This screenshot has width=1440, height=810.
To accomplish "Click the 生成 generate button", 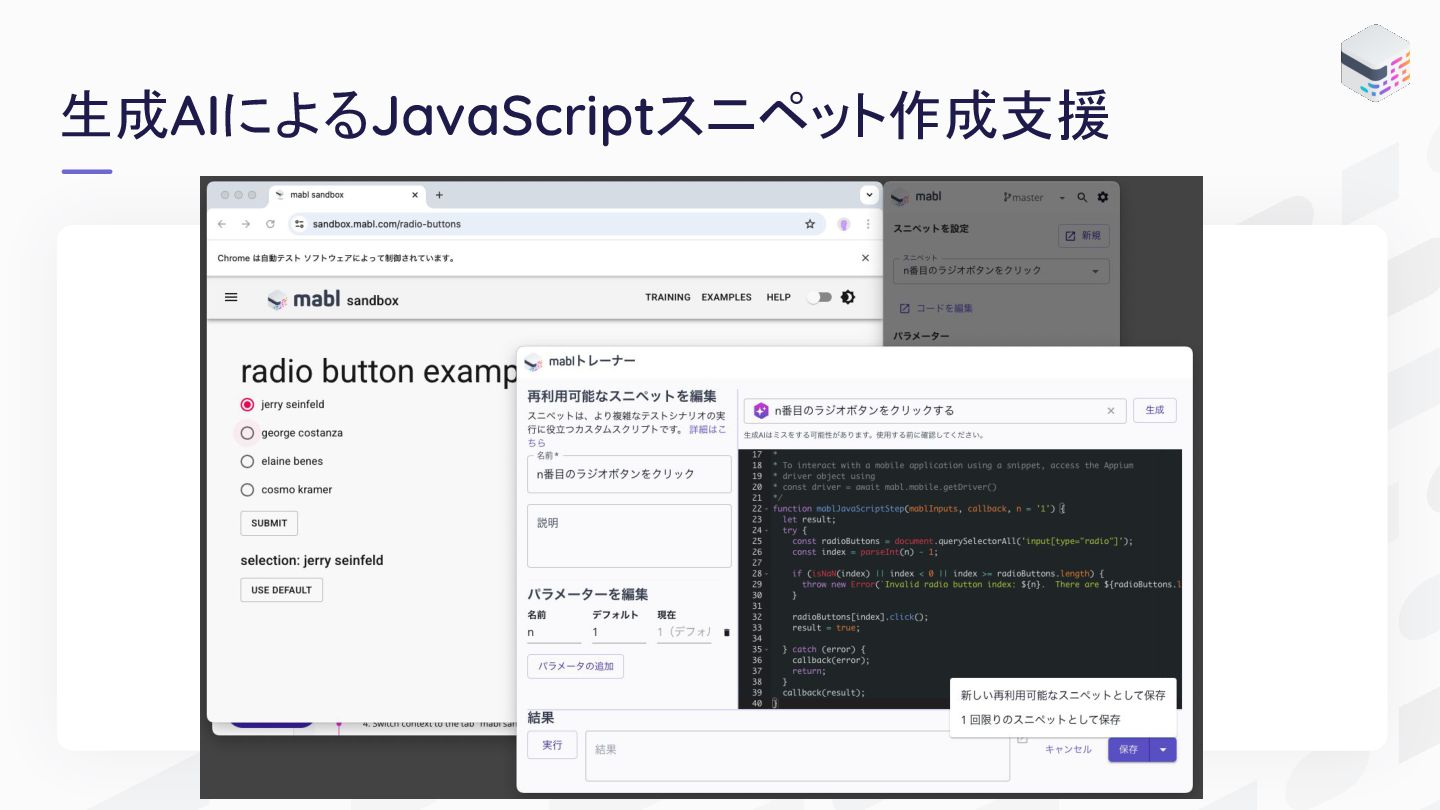I will click(1155, 410).
